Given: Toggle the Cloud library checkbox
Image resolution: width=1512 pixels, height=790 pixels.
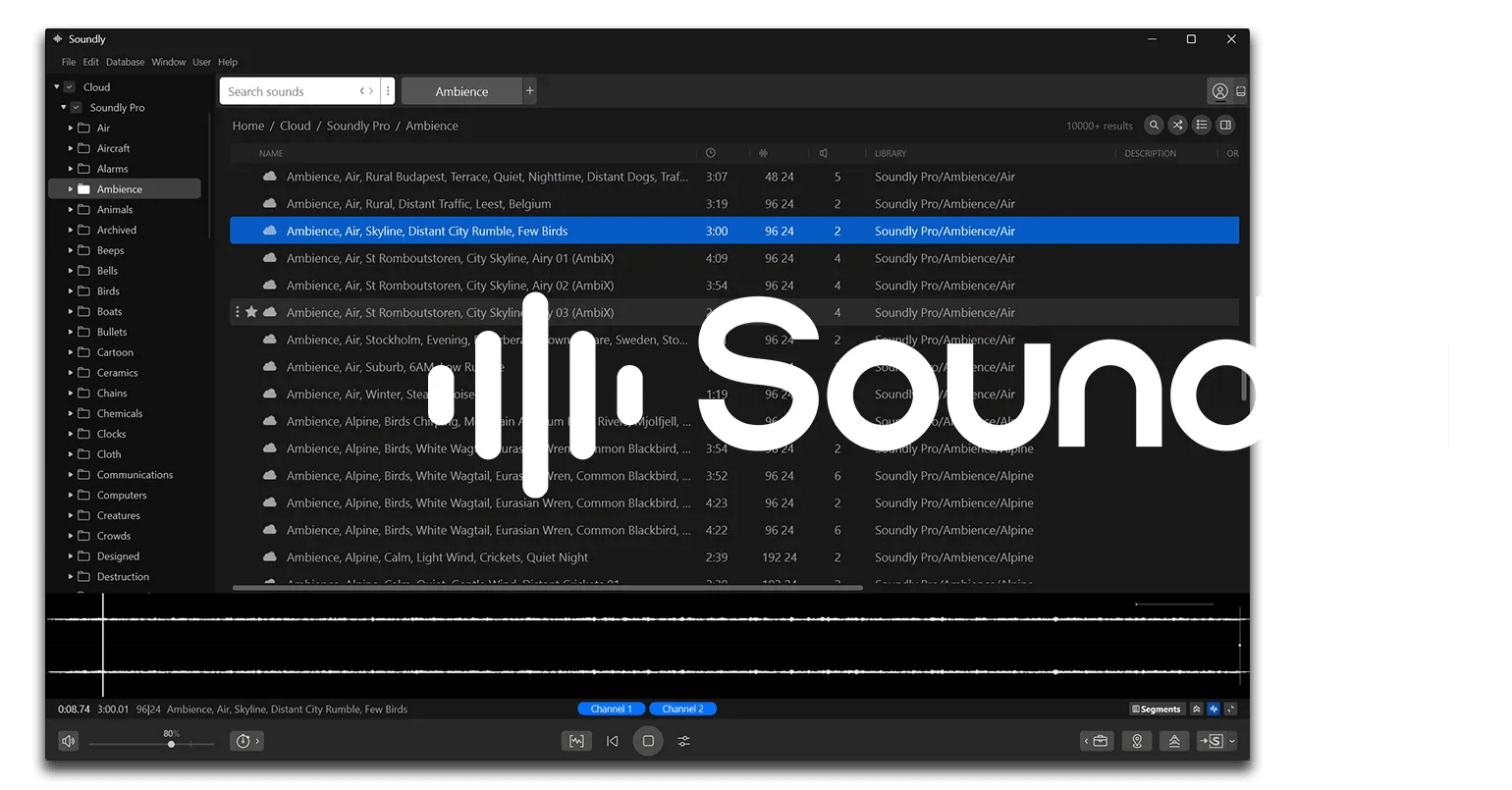Looking at the screenshot, I should click(x=70, y=87).
